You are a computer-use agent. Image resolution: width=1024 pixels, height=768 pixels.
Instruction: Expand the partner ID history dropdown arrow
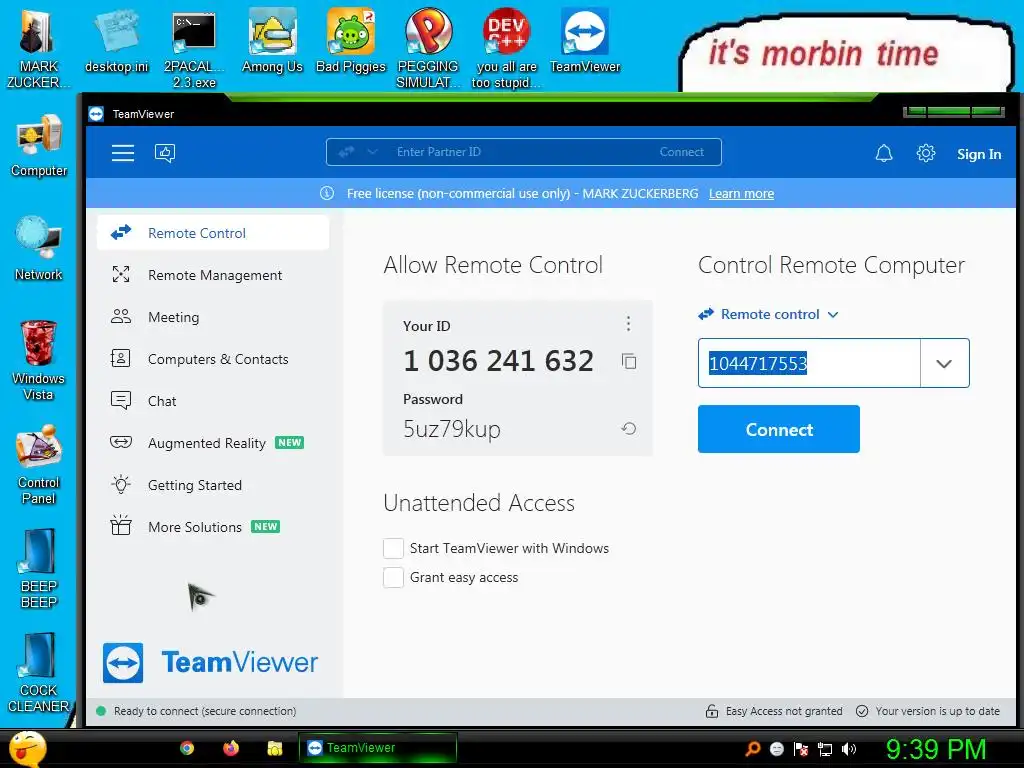pyautogui.click(x=944, y=363)
